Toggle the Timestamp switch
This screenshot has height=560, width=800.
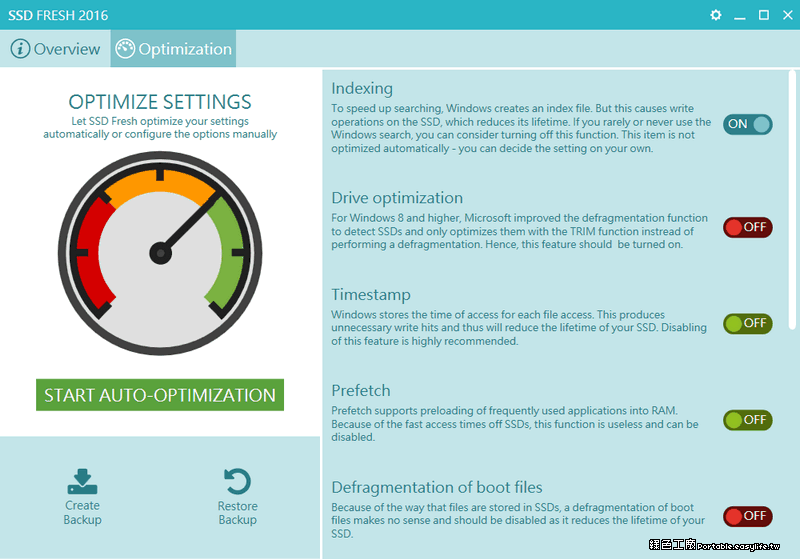pyautogui.click(x=747, y=323)
